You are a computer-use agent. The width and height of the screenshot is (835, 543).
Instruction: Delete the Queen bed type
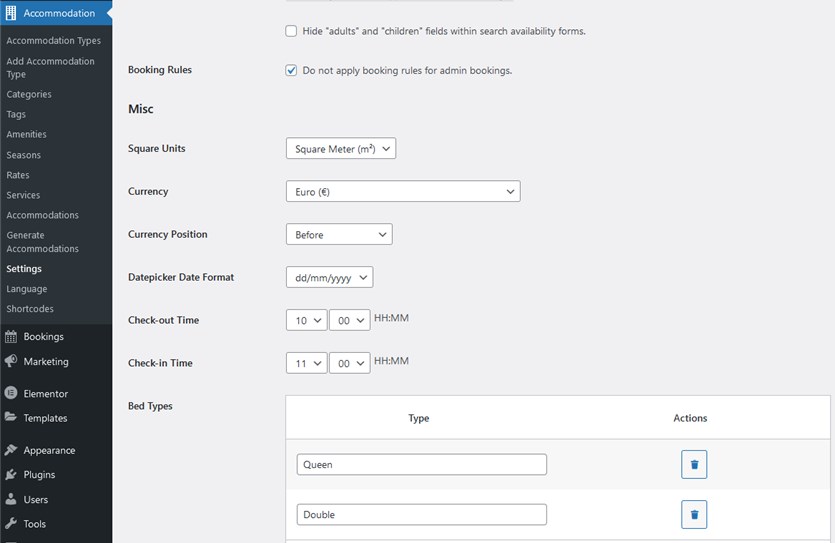(694, 464)
